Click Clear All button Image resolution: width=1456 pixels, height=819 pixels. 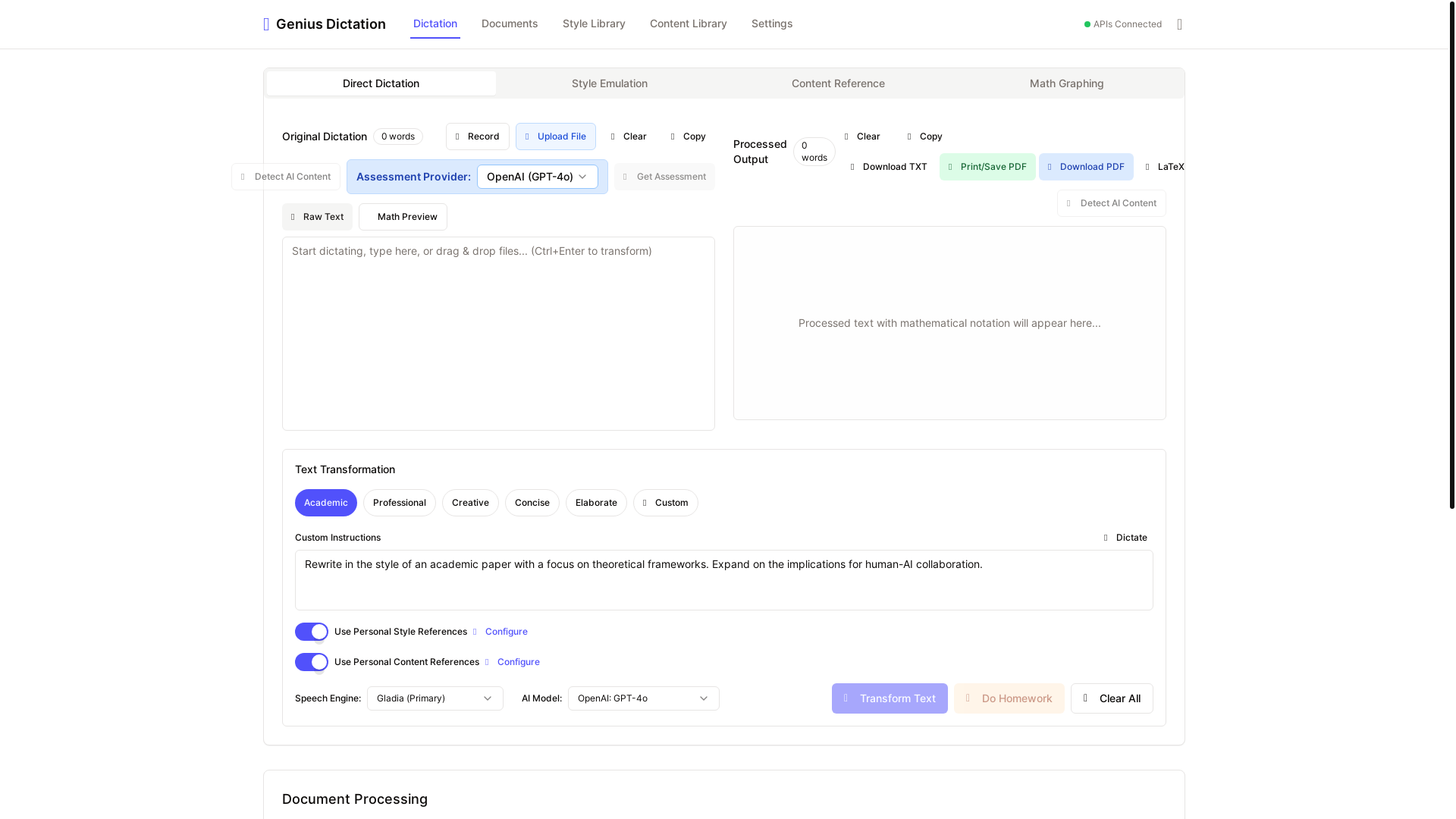coord(1112,698)
